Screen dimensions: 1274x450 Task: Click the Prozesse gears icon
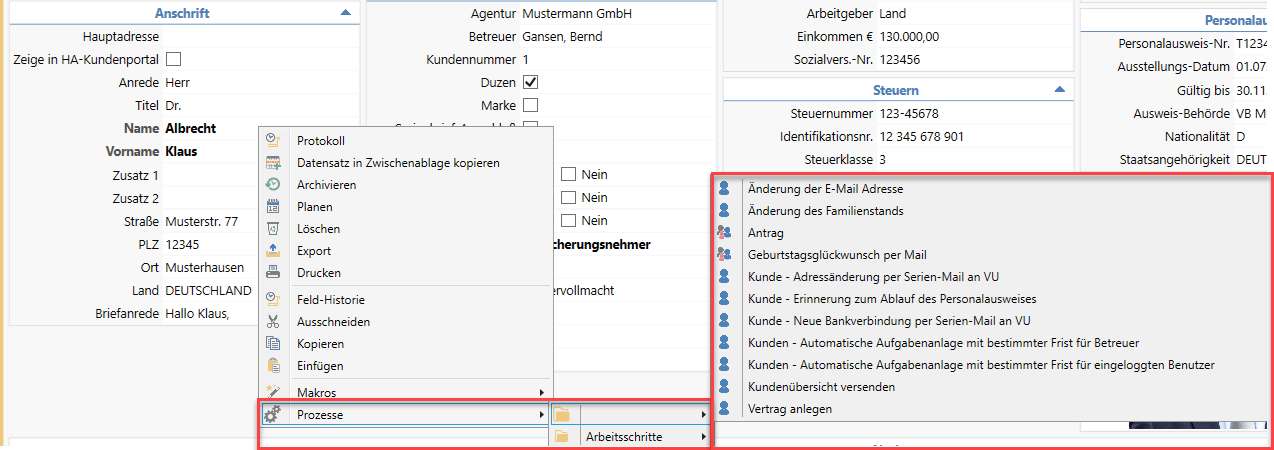click(272, 414)
